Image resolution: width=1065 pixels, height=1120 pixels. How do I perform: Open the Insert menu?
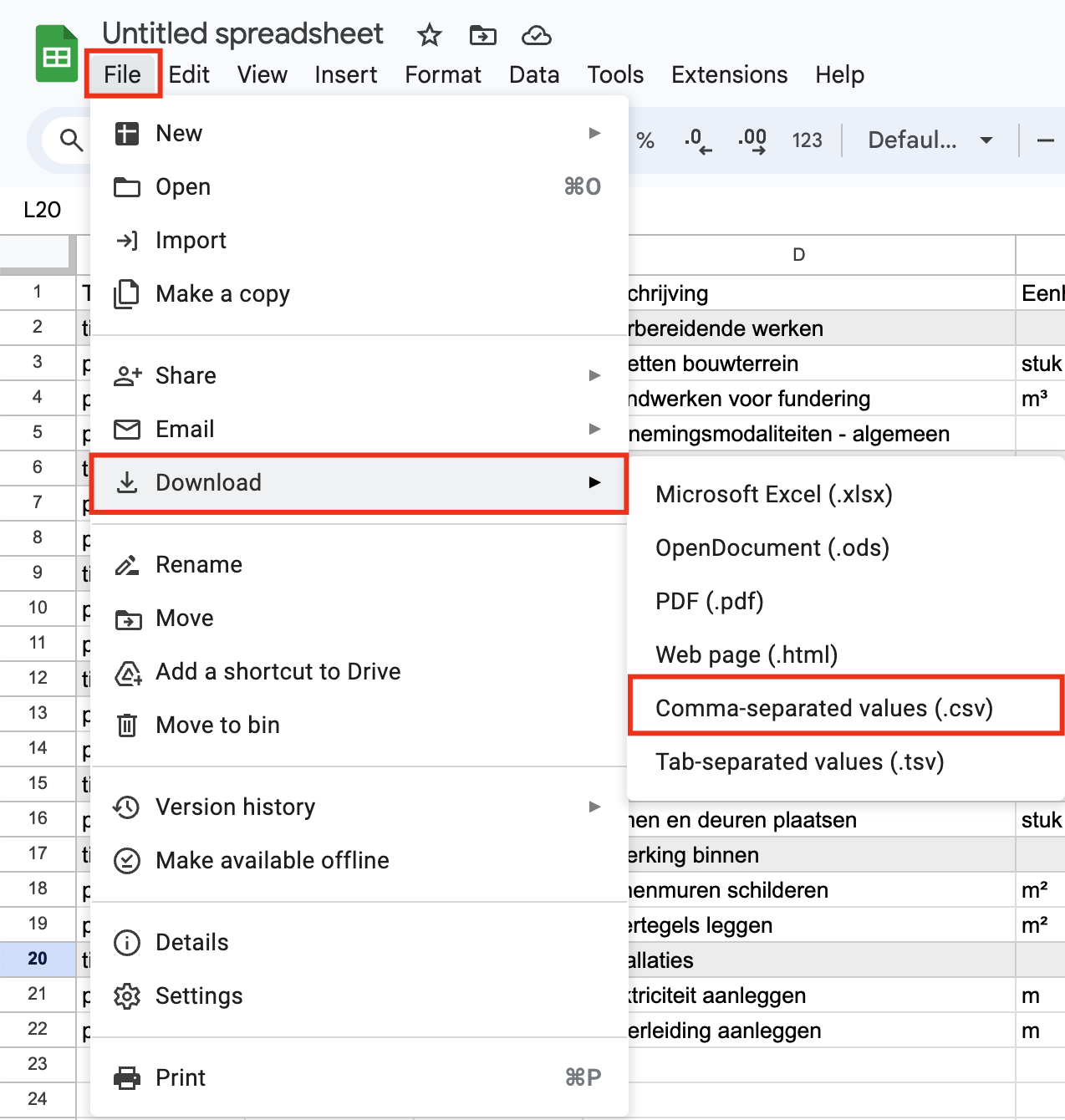345,75
